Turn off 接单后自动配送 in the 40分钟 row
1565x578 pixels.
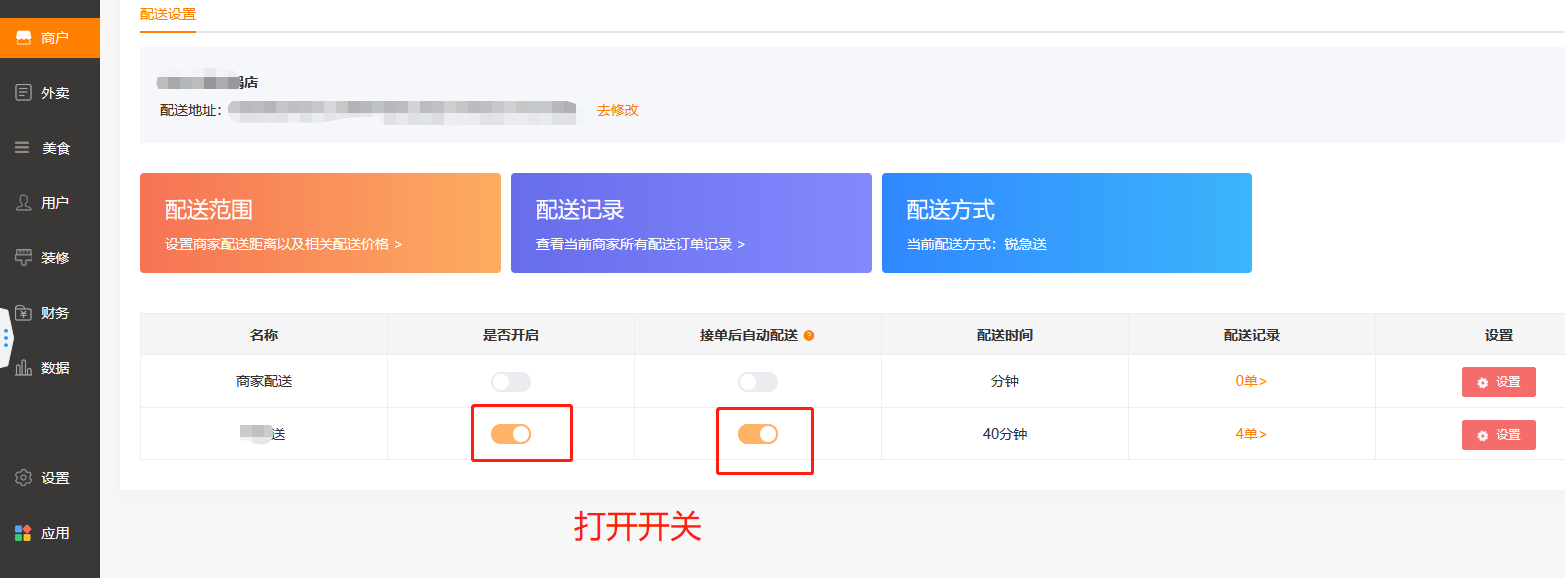(x=758, y=434)
